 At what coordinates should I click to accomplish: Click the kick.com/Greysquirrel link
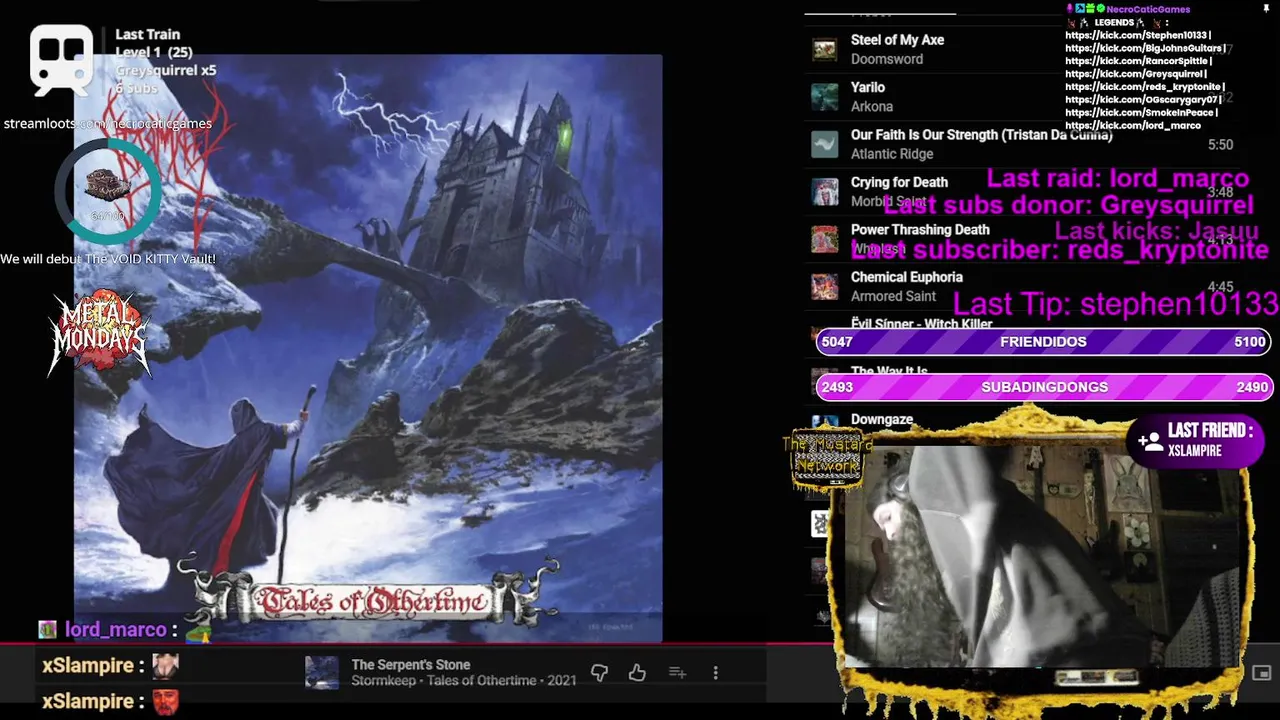coord(1135,74)
